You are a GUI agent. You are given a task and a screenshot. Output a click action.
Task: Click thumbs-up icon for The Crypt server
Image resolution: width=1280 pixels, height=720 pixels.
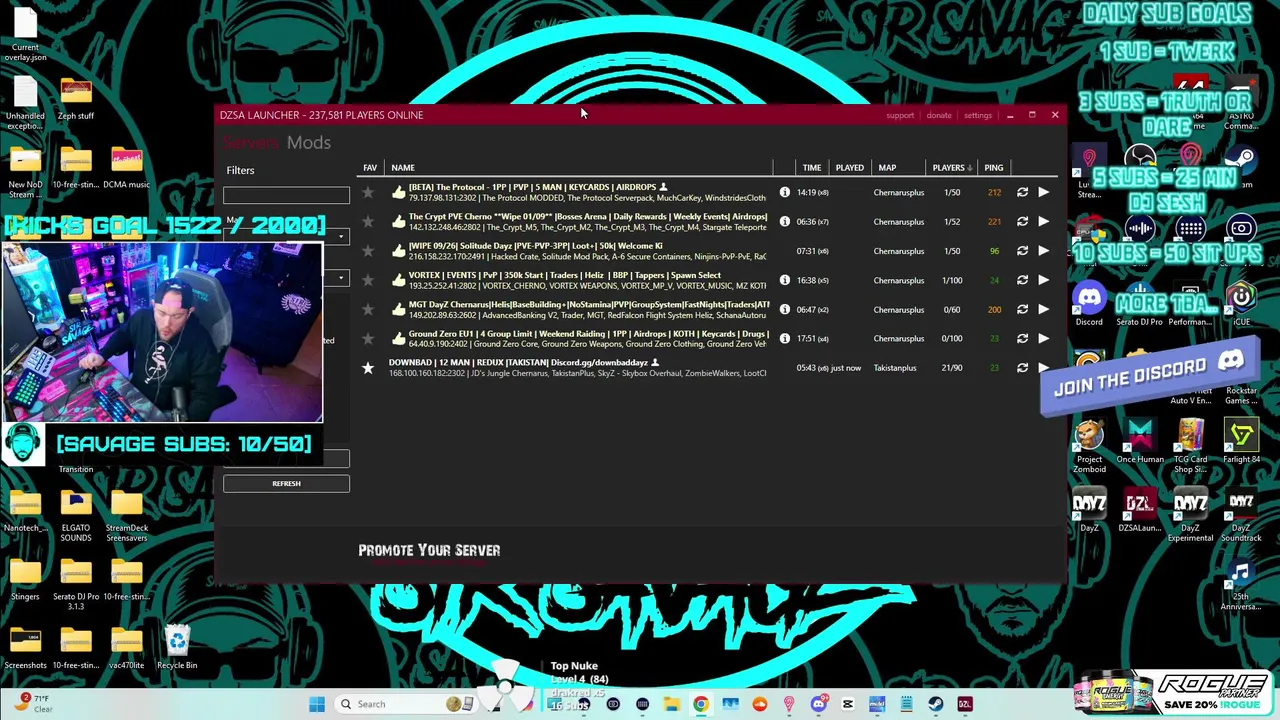click(398, 221)
